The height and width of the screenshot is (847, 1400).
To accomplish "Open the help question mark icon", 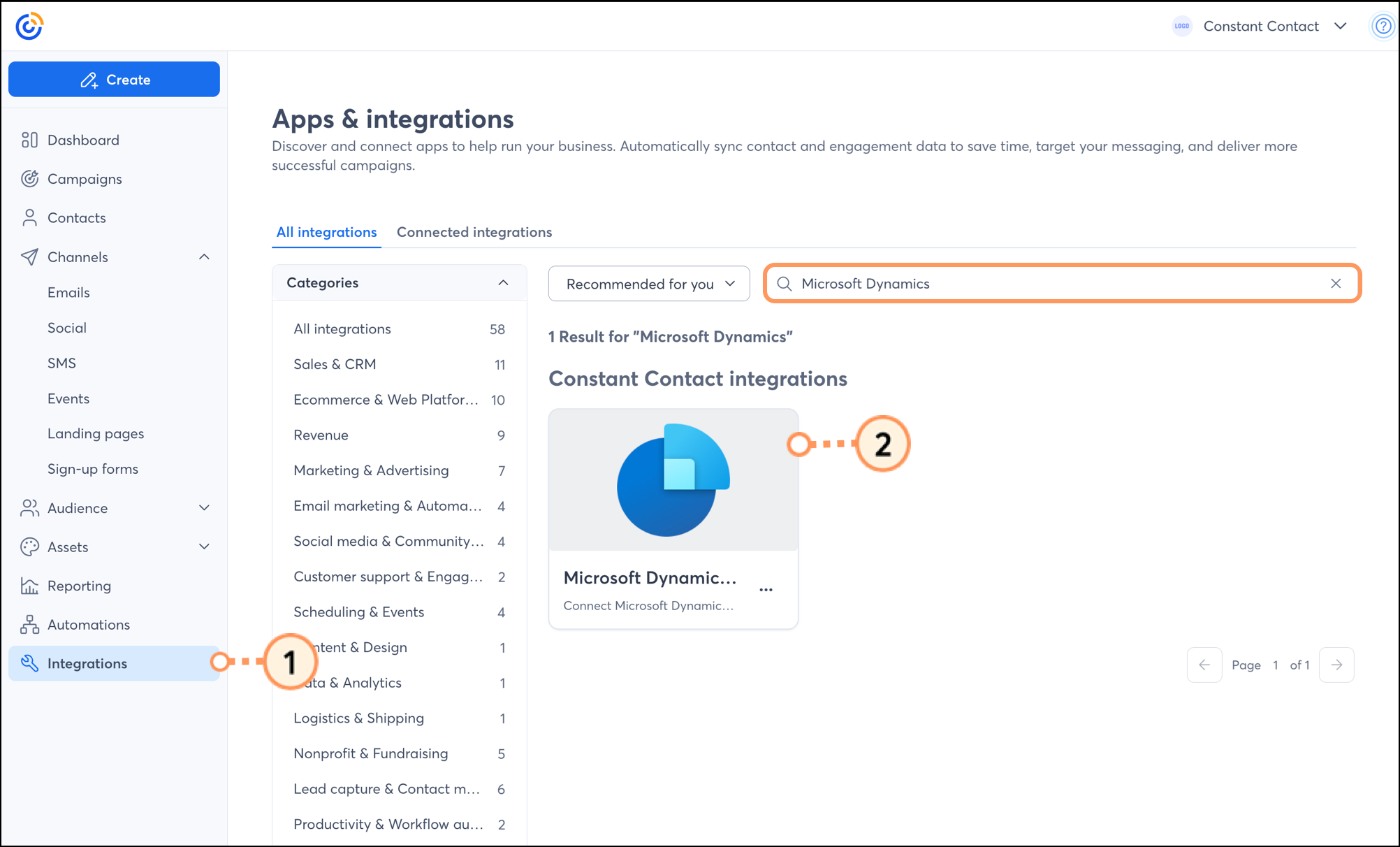I will (1383, 27).
